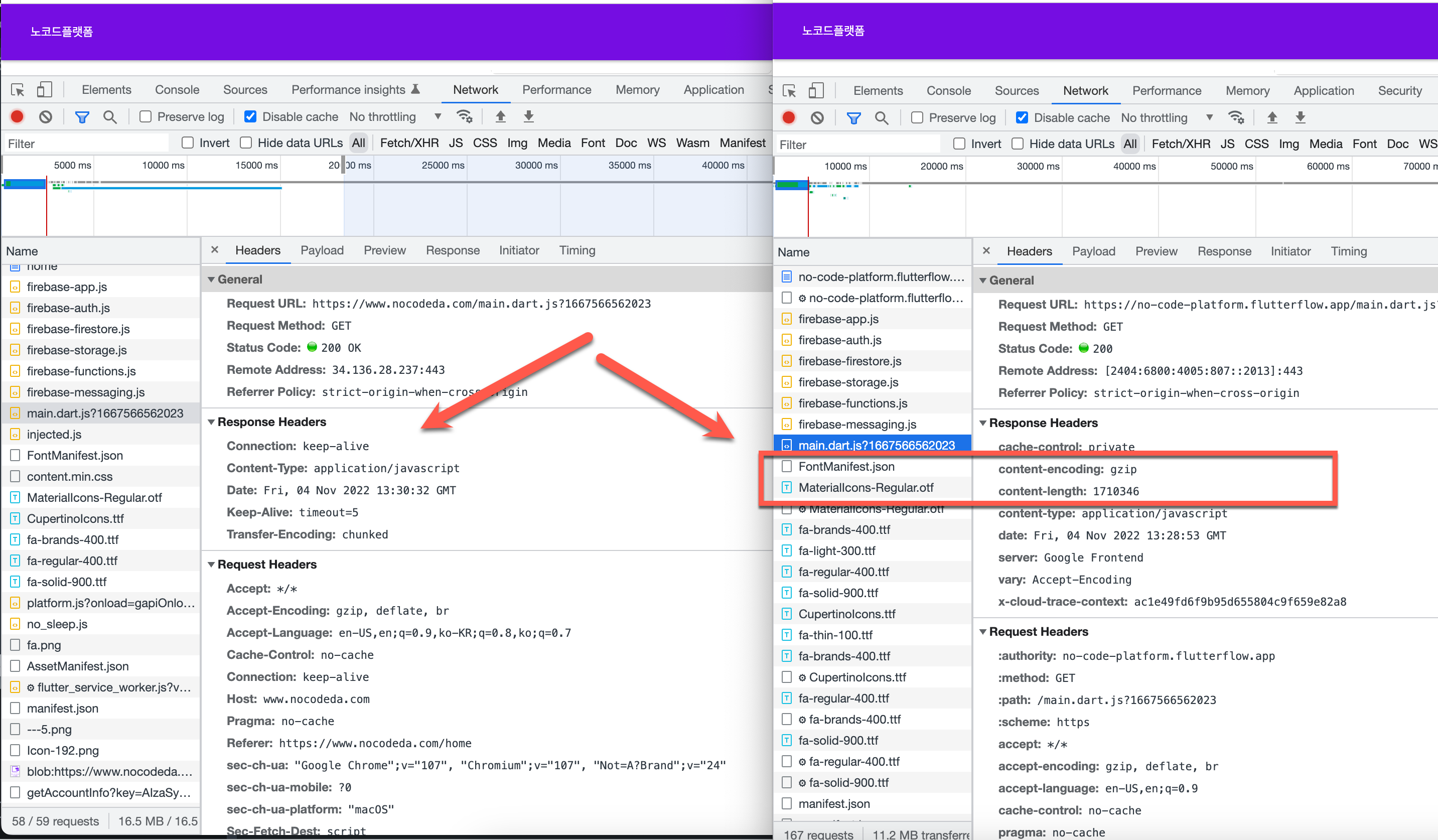Image resolution: width=1438 pixels, height=840 pixels.
Task: Open the No throttling dropdown
Action: point(394,116)
